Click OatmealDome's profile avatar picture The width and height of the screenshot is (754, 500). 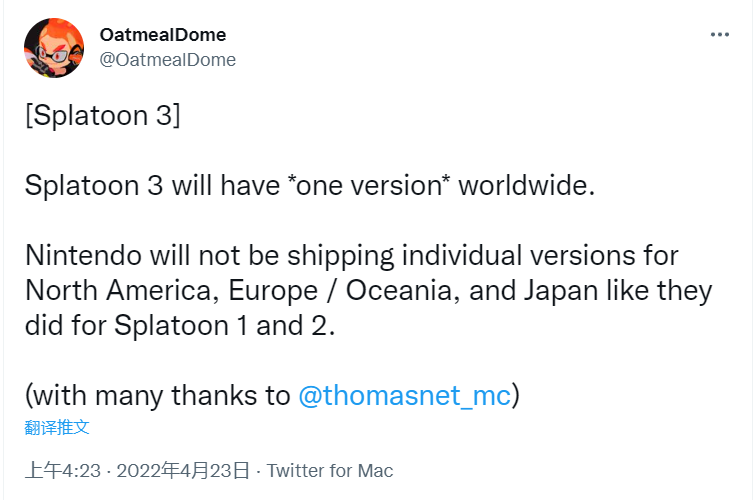click(x=53, y=47)
